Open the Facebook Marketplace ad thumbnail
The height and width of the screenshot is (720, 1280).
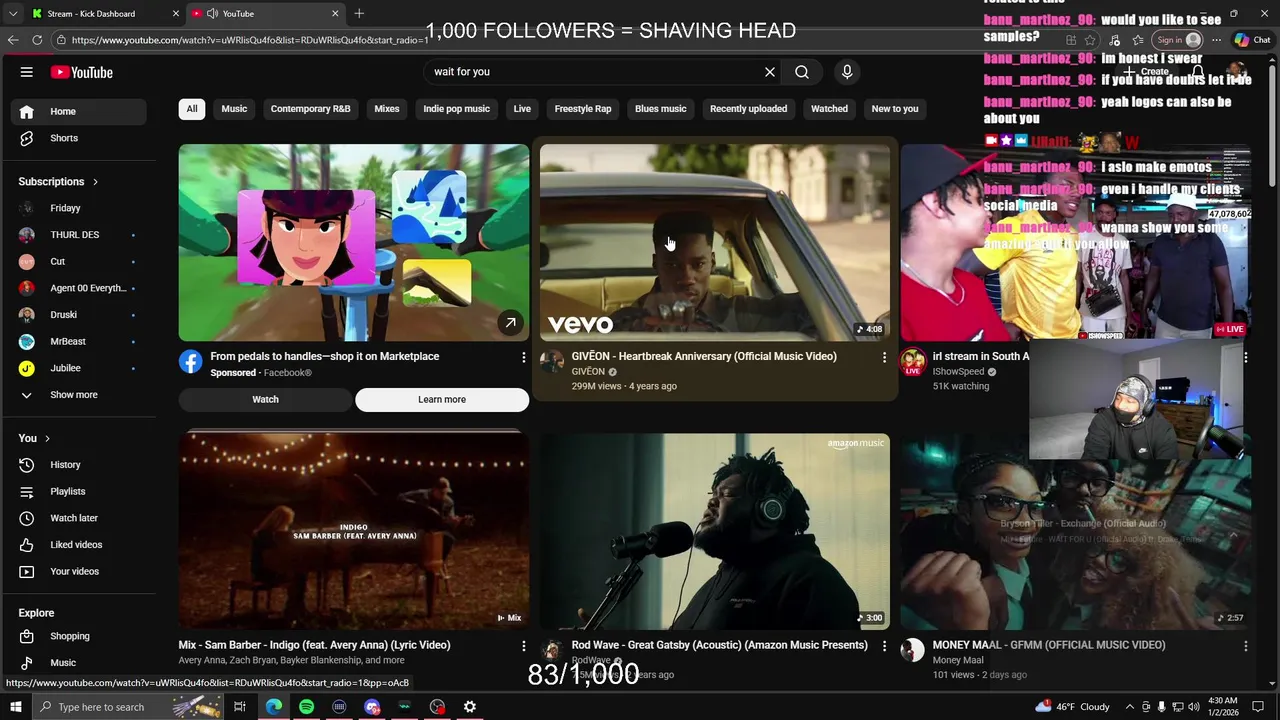pyautogui.click(x=354, y=243)
